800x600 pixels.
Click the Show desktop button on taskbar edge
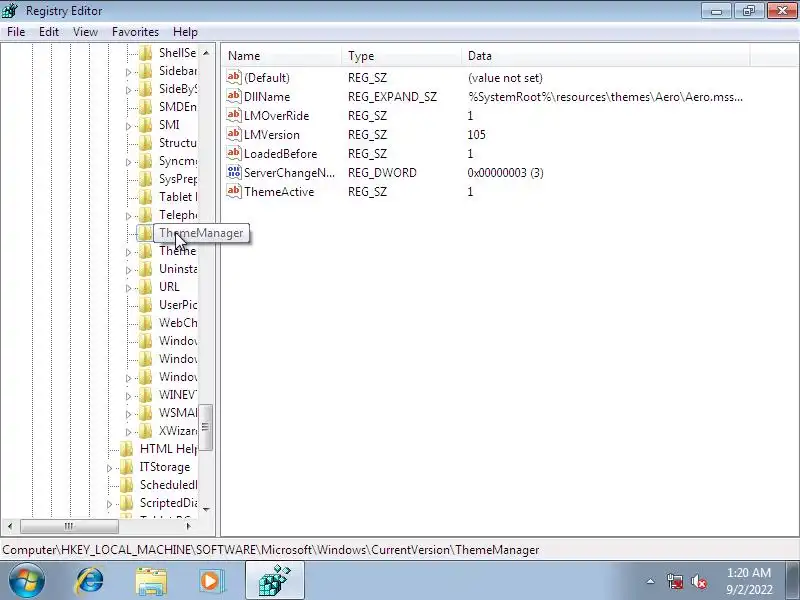[793, 581]
